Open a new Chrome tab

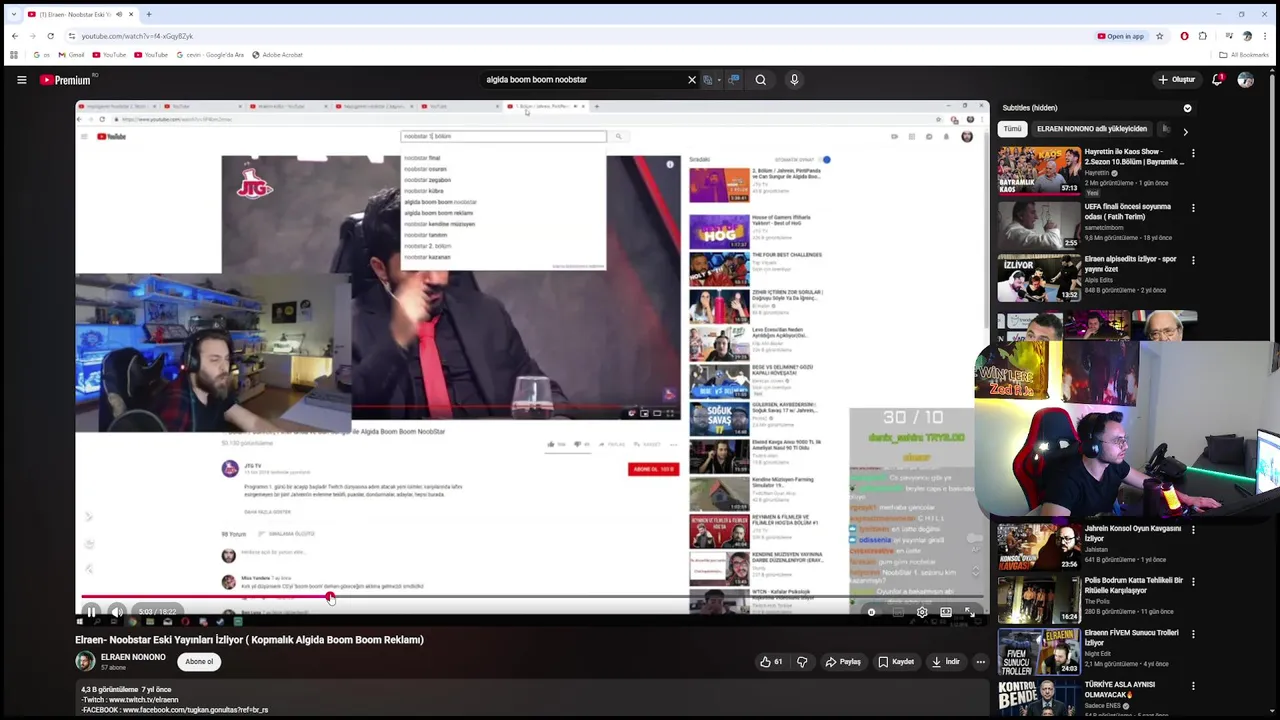[x=148, y=14]
